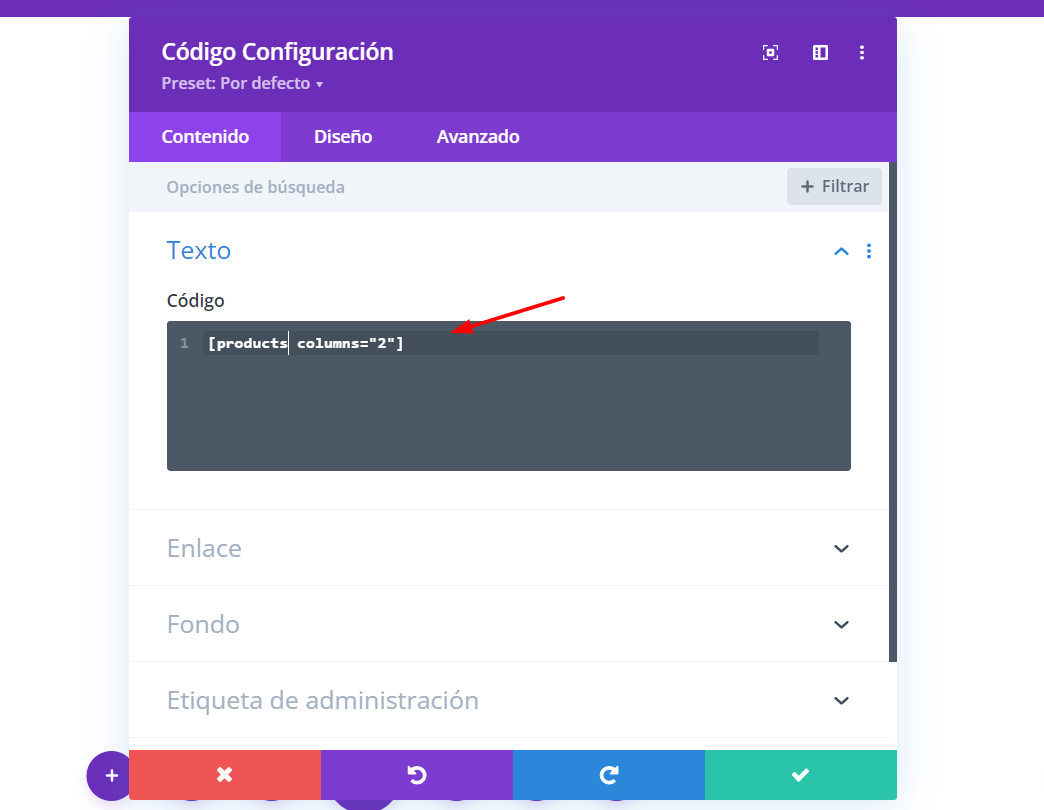Redo change blue button
The width and height of the screenshot is (1044, 810).
609,775
